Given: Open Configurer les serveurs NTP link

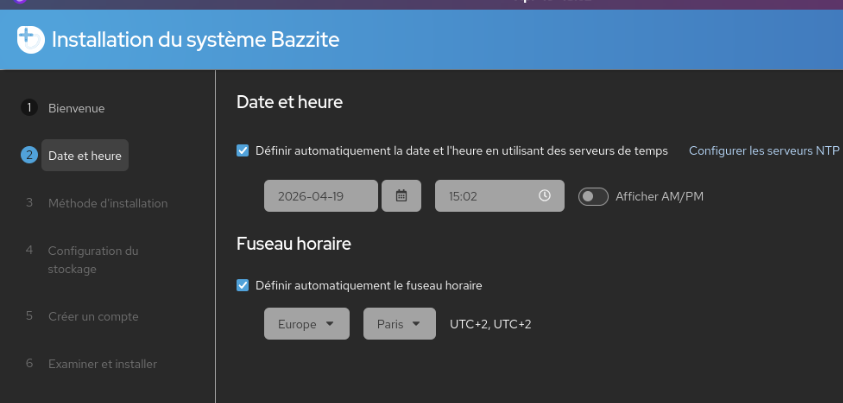Looking at the screenshot, I should [764, 151].
